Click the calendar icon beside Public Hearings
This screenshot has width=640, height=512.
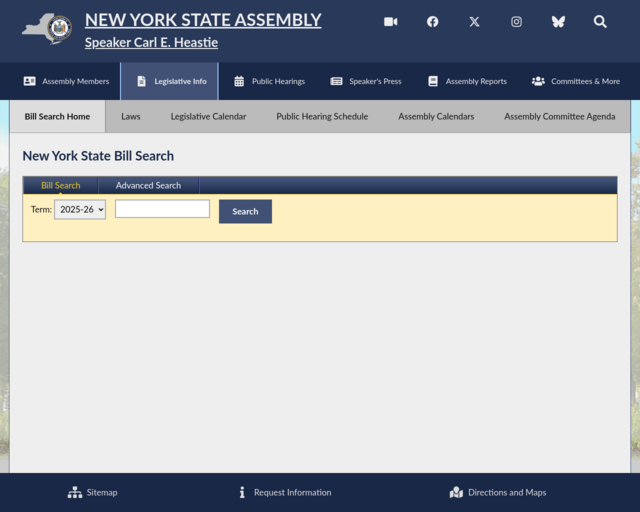pyautogui.click(x=239, y=81)
